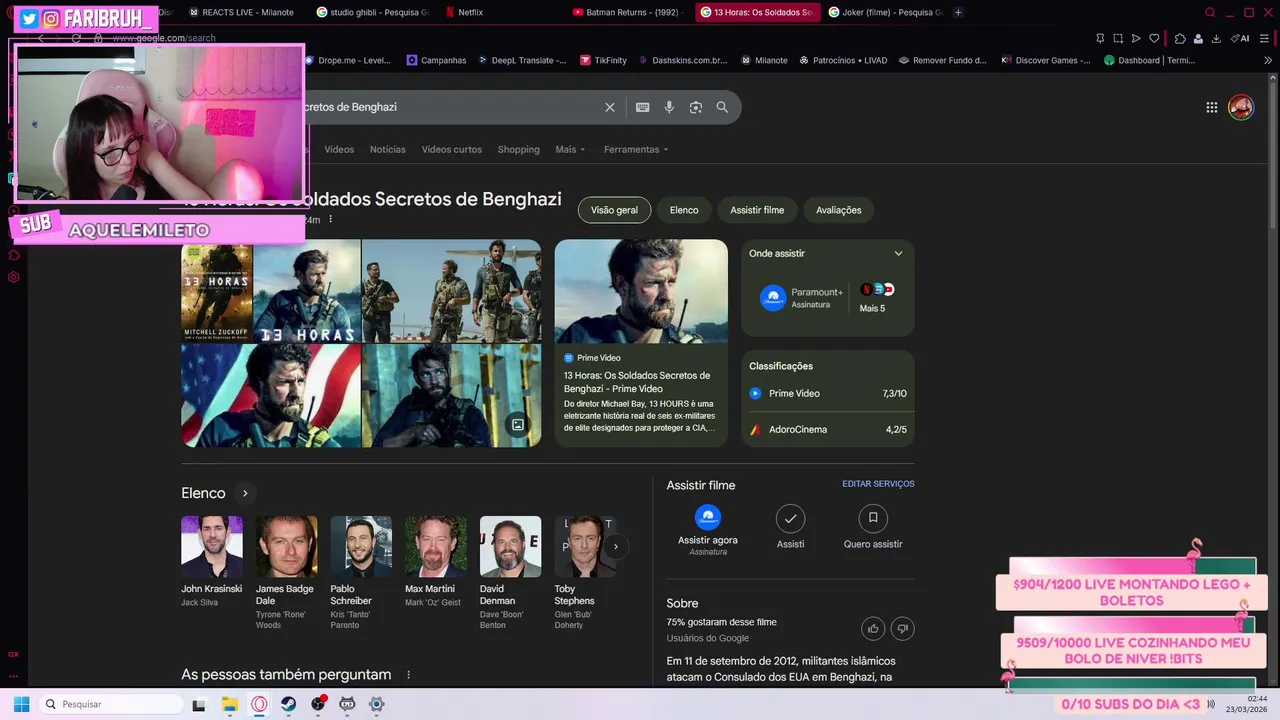Open the Milanote bookmark
This screenshot has width=1280, height=720.
pos(764,60)
